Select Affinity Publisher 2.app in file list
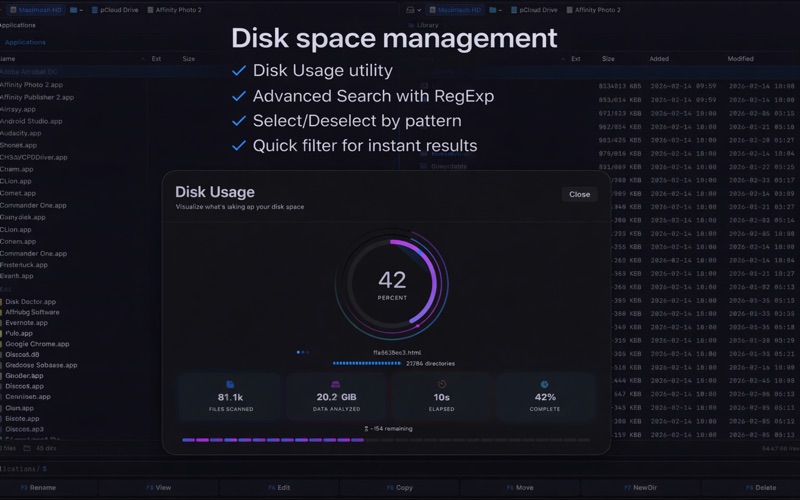Viewport: 800px width, 500px height. click(37, 97)
